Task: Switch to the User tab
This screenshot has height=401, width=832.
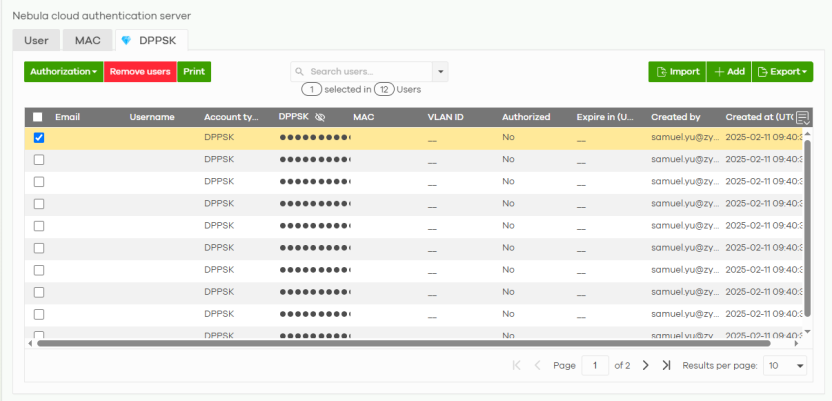Action: pyautogui.click(x=36, y=41)
